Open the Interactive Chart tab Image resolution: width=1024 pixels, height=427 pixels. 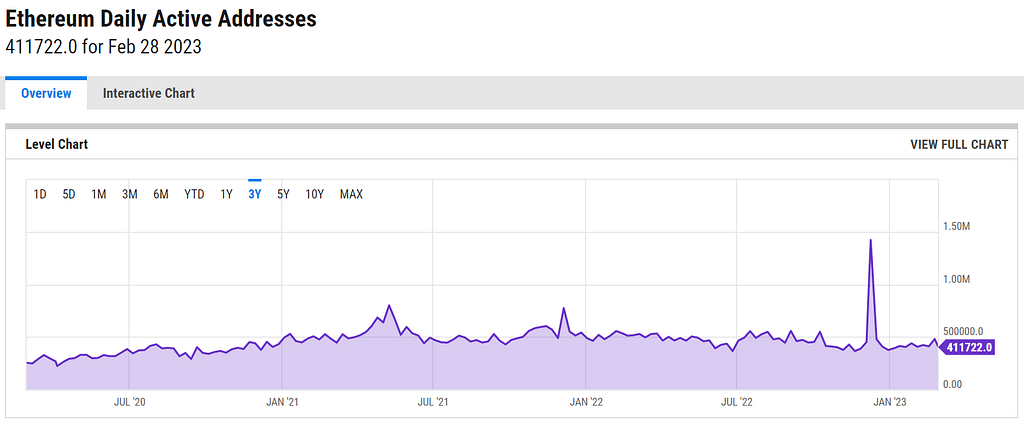pyautogui.click(x=148, y=93)
